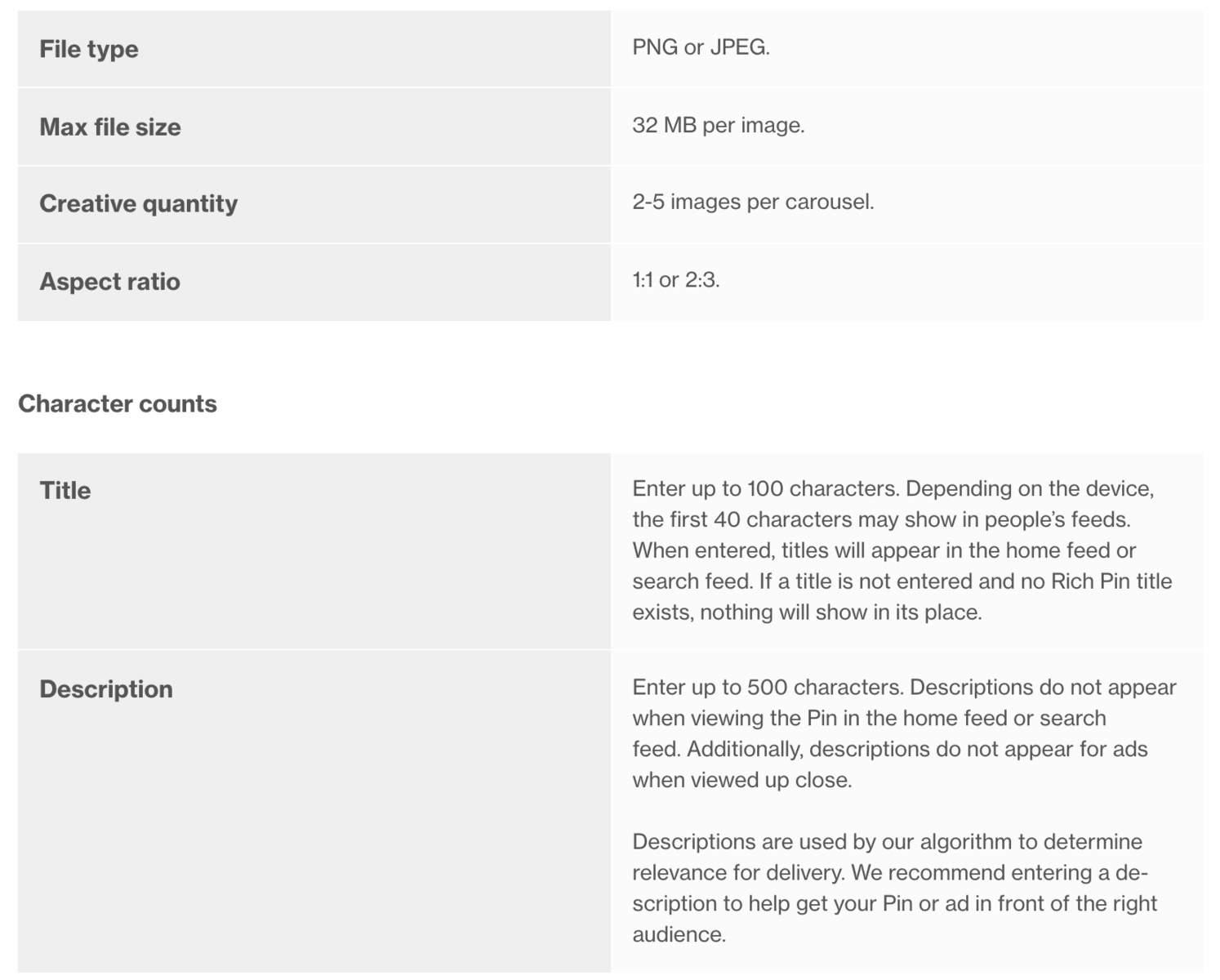1220x980 pixels.
Task: Click the line mentioning first 40 characters
Action: (881, 519)
